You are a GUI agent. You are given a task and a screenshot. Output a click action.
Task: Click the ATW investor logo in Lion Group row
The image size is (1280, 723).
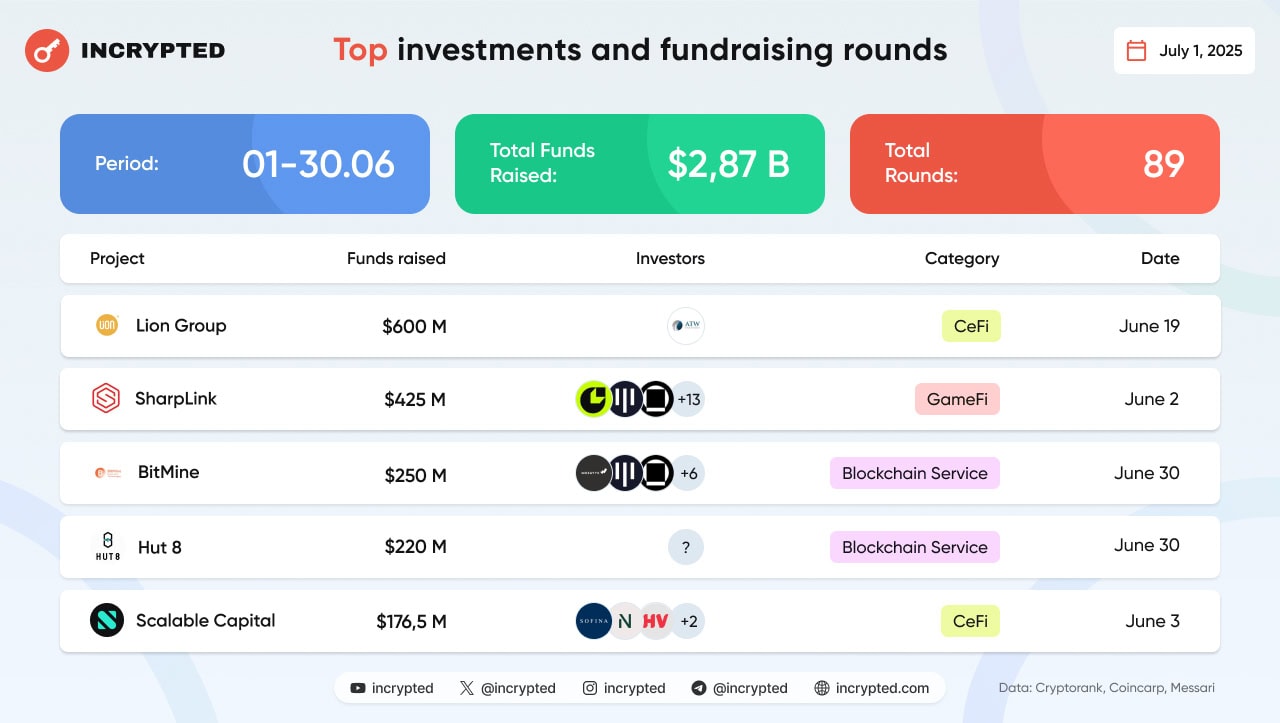coord(686,326)
